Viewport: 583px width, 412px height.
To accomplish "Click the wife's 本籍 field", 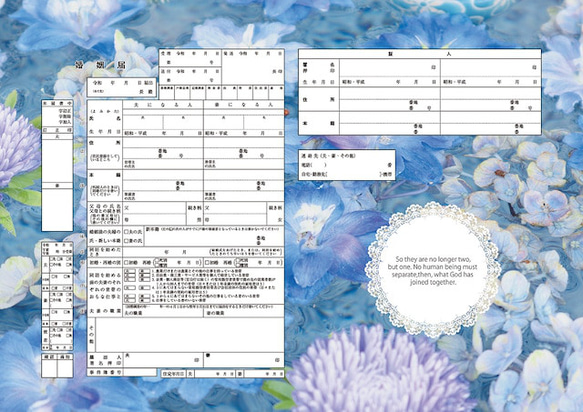I will [244, 181].
